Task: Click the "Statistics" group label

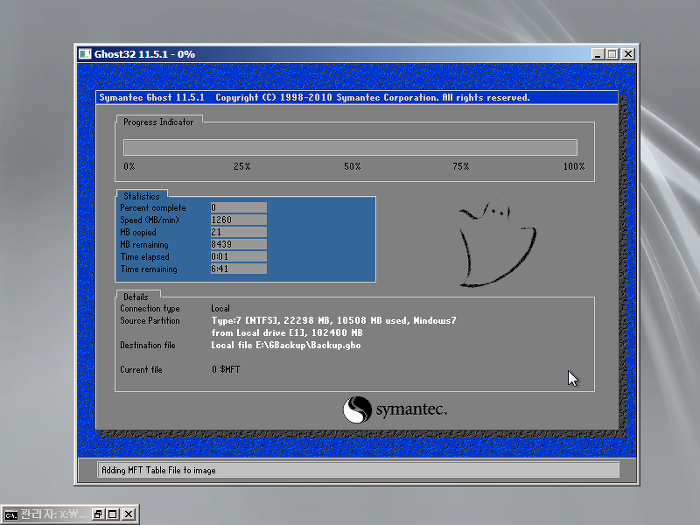Action: pyautogui.click(x=141, y=196)
